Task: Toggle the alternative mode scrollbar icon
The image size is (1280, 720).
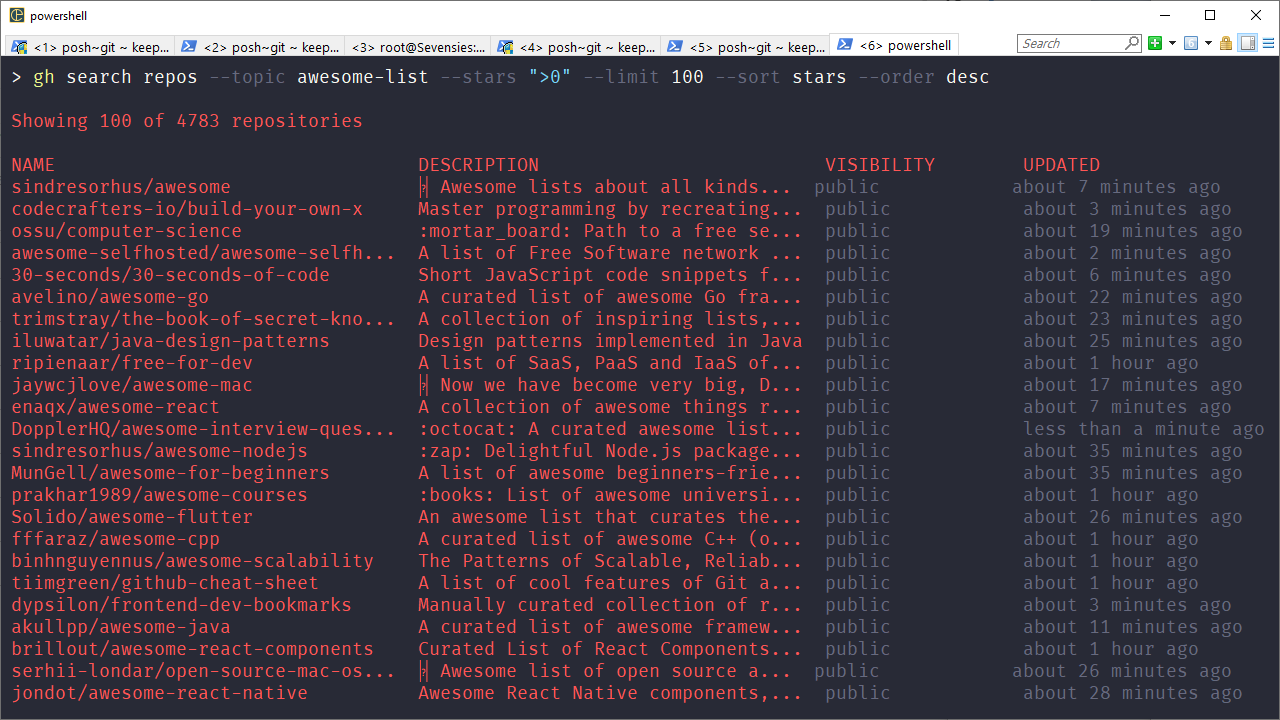Action: 1247,43
